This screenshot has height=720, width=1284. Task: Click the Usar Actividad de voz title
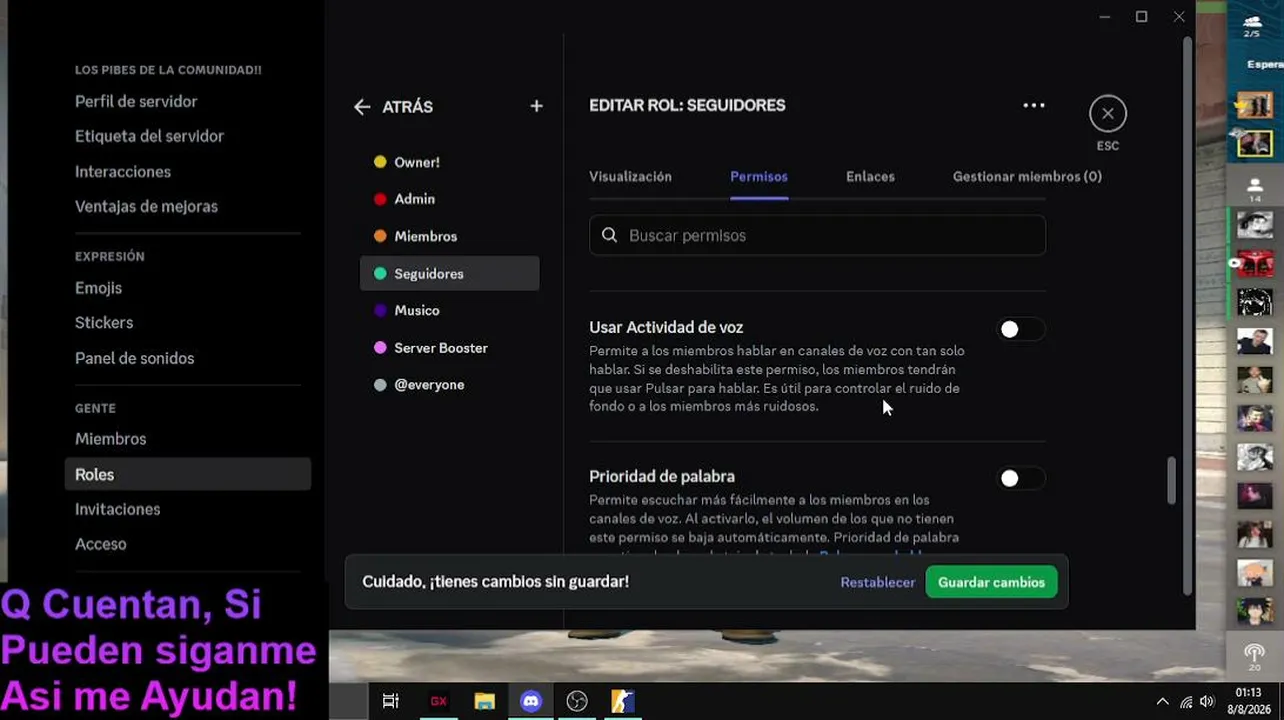pos(666,327)
